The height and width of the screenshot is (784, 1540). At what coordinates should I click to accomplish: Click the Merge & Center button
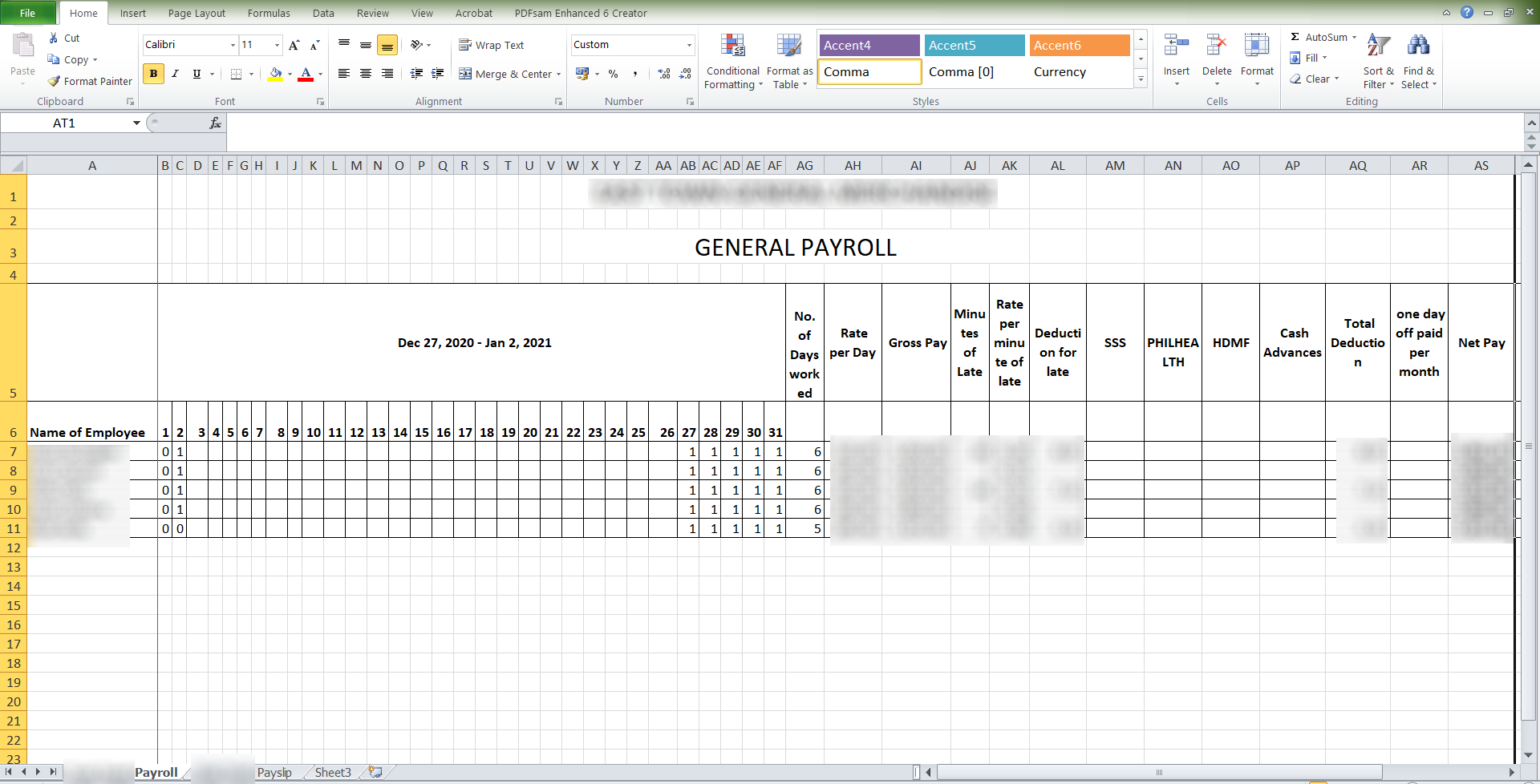[x=505, y=74]
